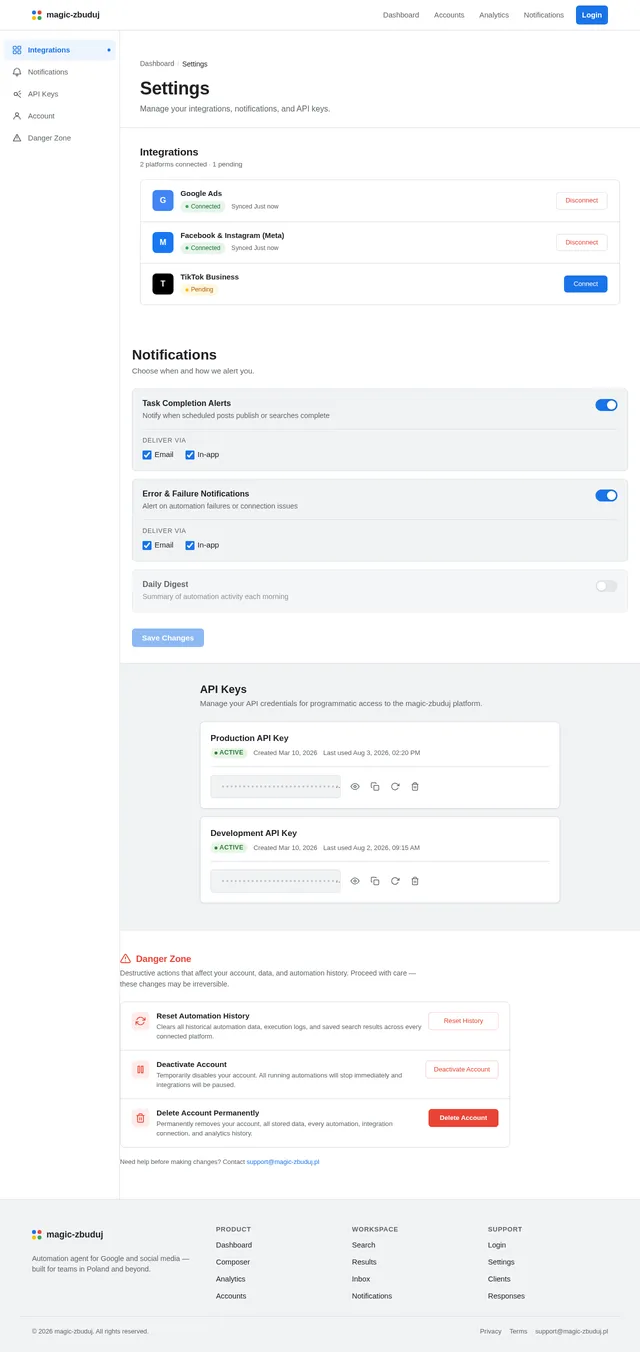Go to Notifications in top navigation

point(544,15)
